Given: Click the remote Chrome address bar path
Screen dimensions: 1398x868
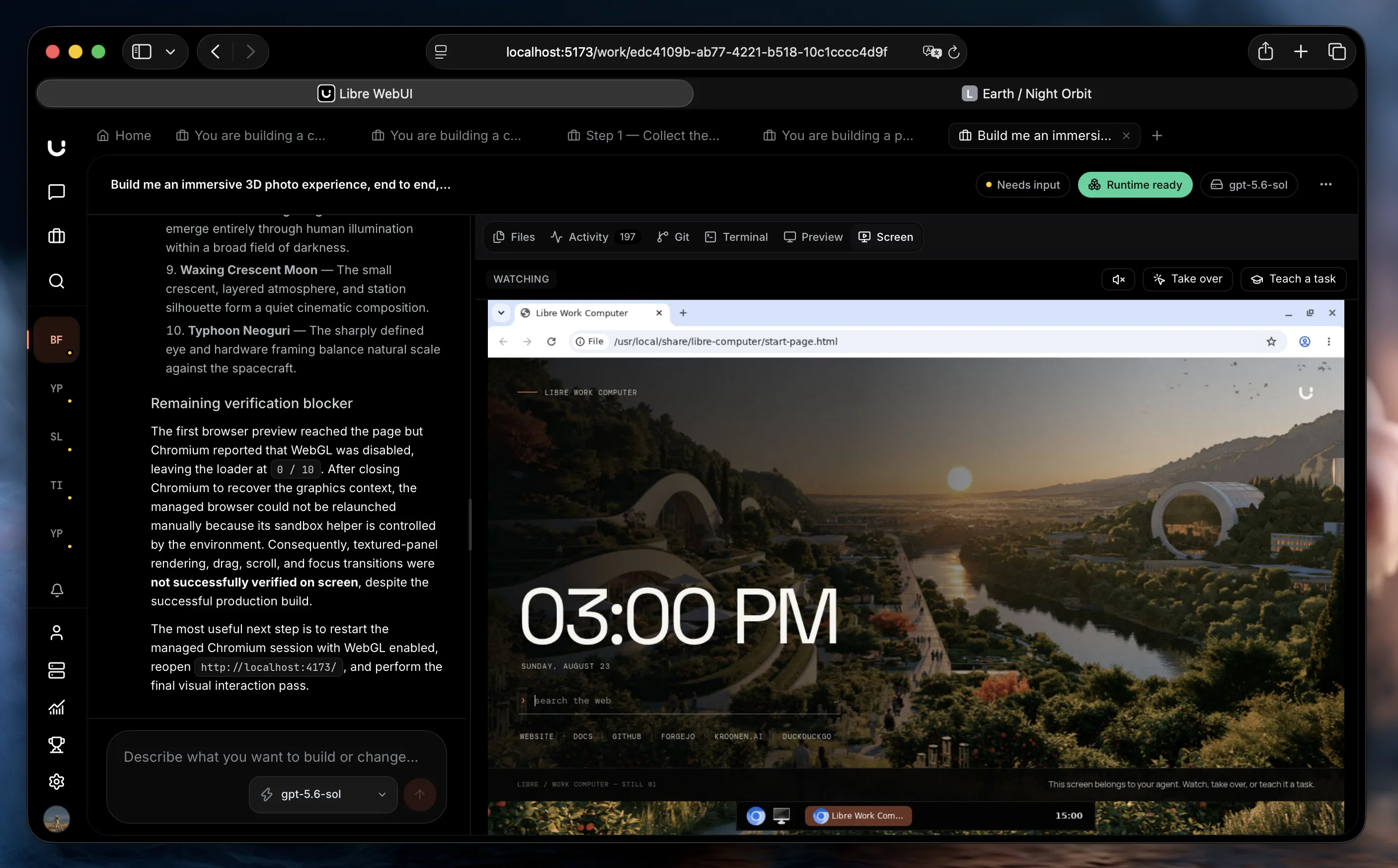Looking at the screenshot, I should point(725,342).
